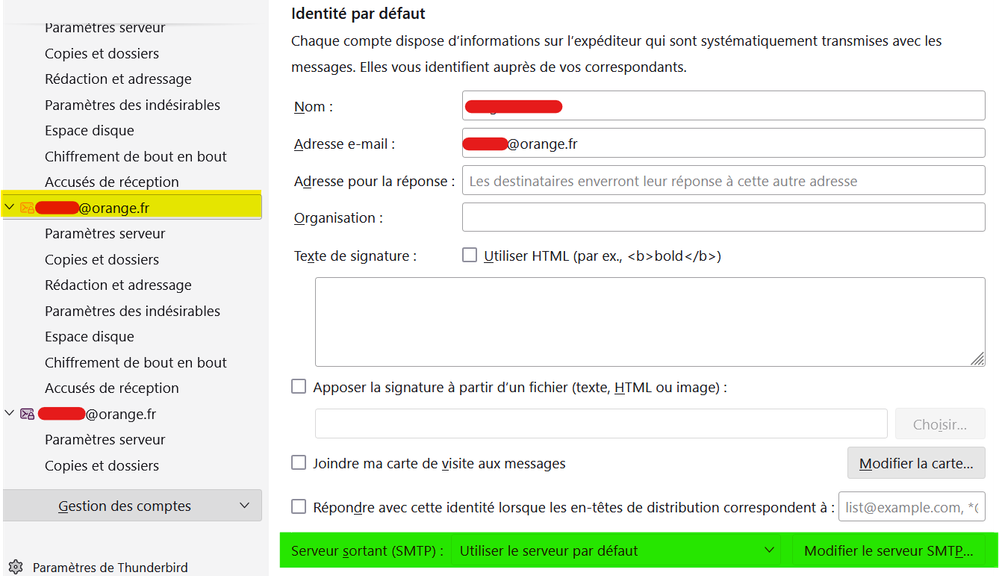Click the purple mail icon of last account
The height and width of the screenshot is (576, 999).
pos(27,414)
